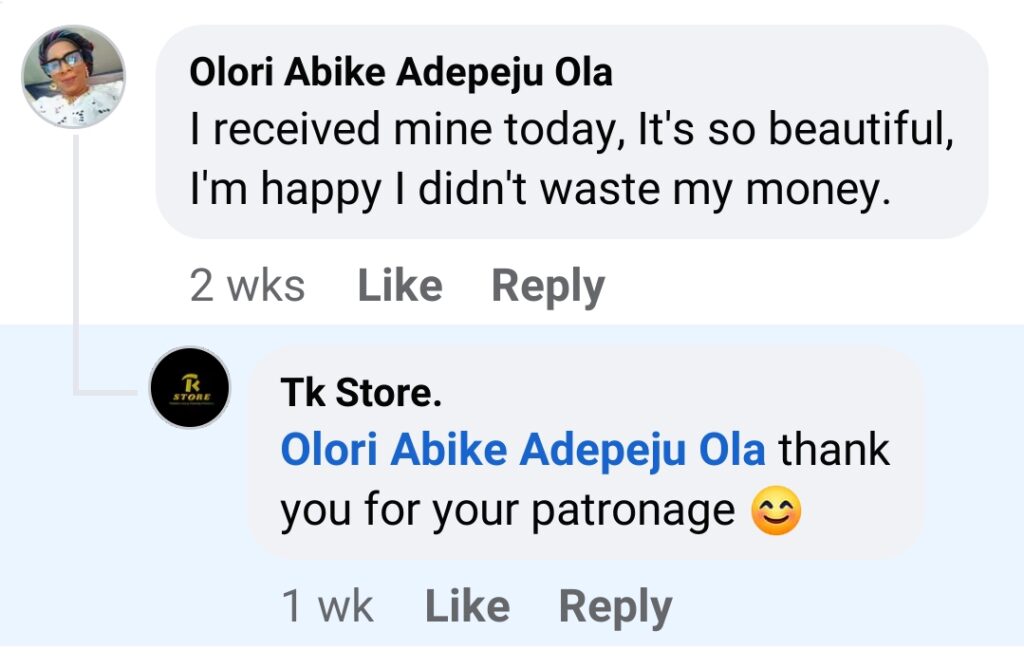1024x668 pixels.
Task: Like the comment from Olori Abike
Action: point(399,287)
